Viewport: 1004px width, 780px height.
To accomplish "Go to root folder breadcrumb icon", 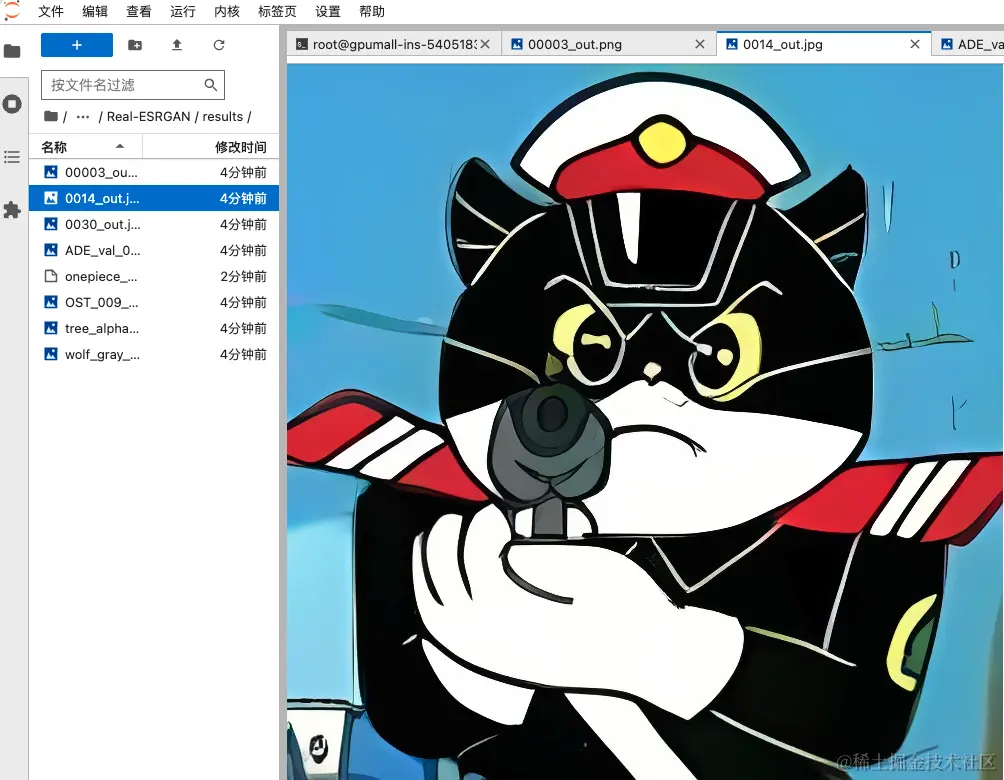I will tap(51, 117).
